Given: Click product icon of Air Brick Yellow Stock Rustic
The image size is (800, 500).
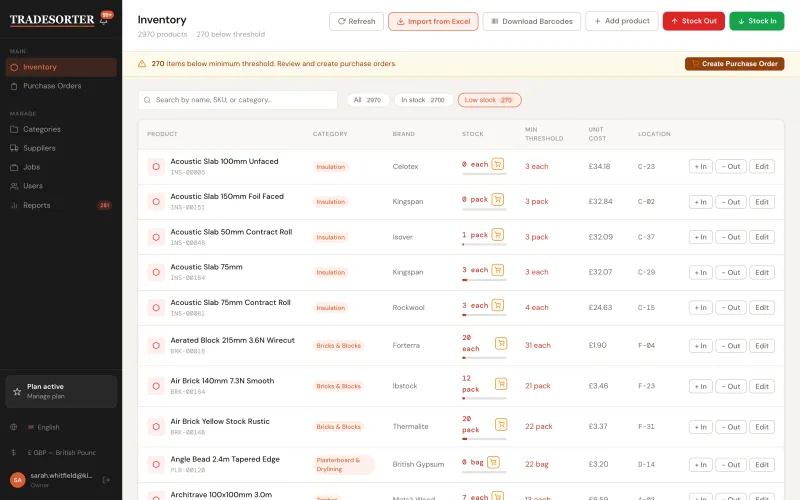Looking at the screenshot, I should click(x=156, y=427).
